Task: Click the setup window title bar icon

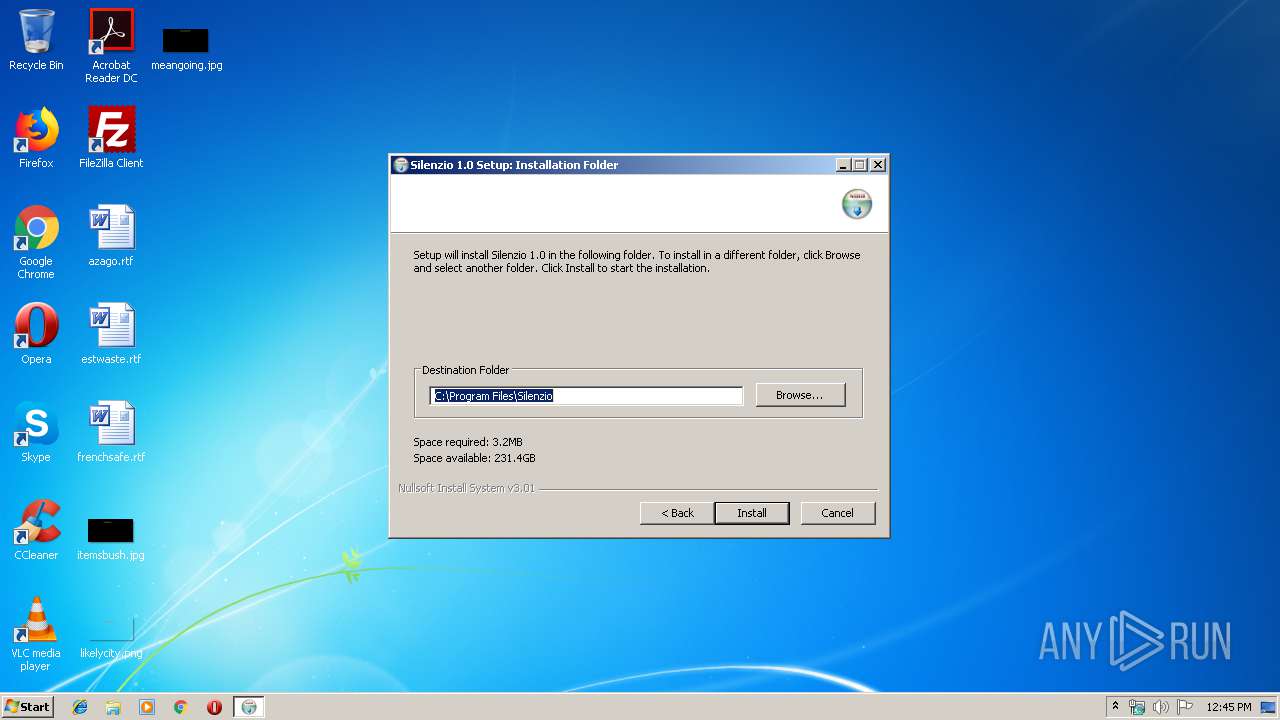Action: click(x=401, y=165)
